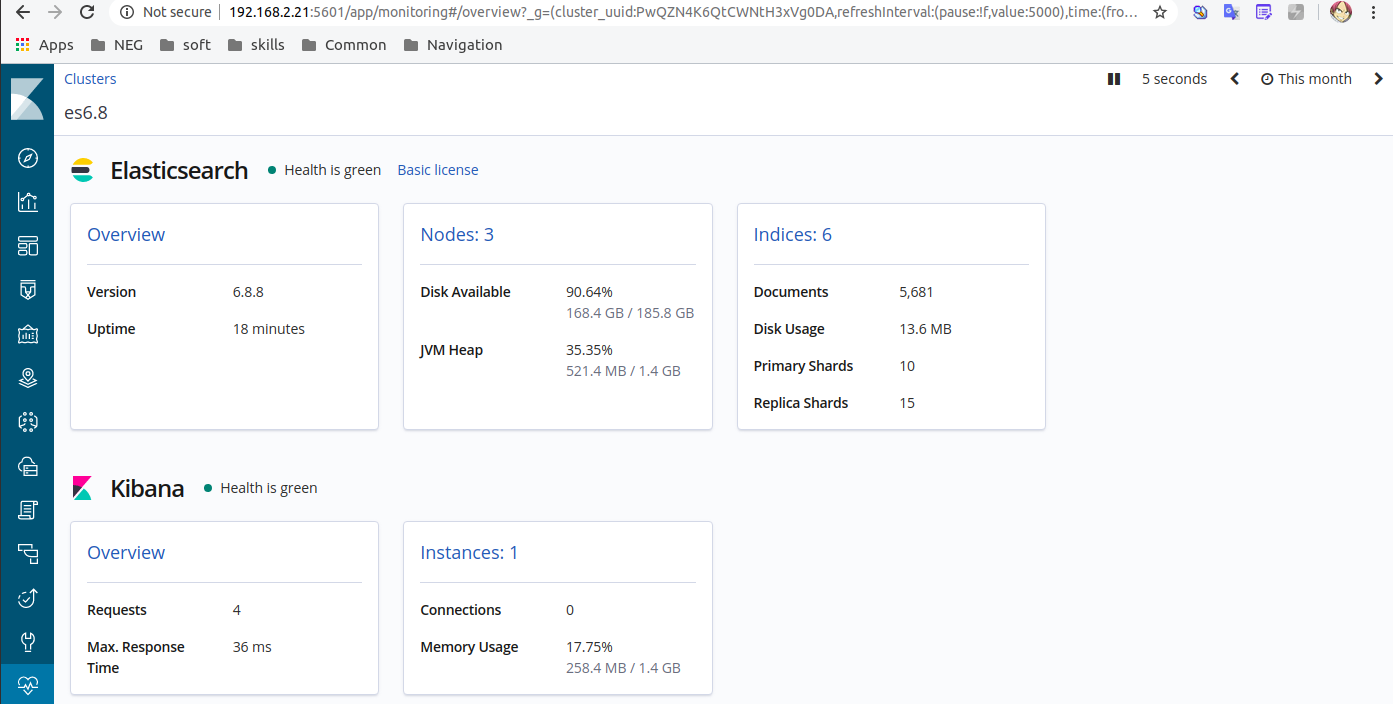The height and width of the screenshot is (704, 1393).
Task: Open the Logs sidebar icon
Action: [x=28, y=510]
